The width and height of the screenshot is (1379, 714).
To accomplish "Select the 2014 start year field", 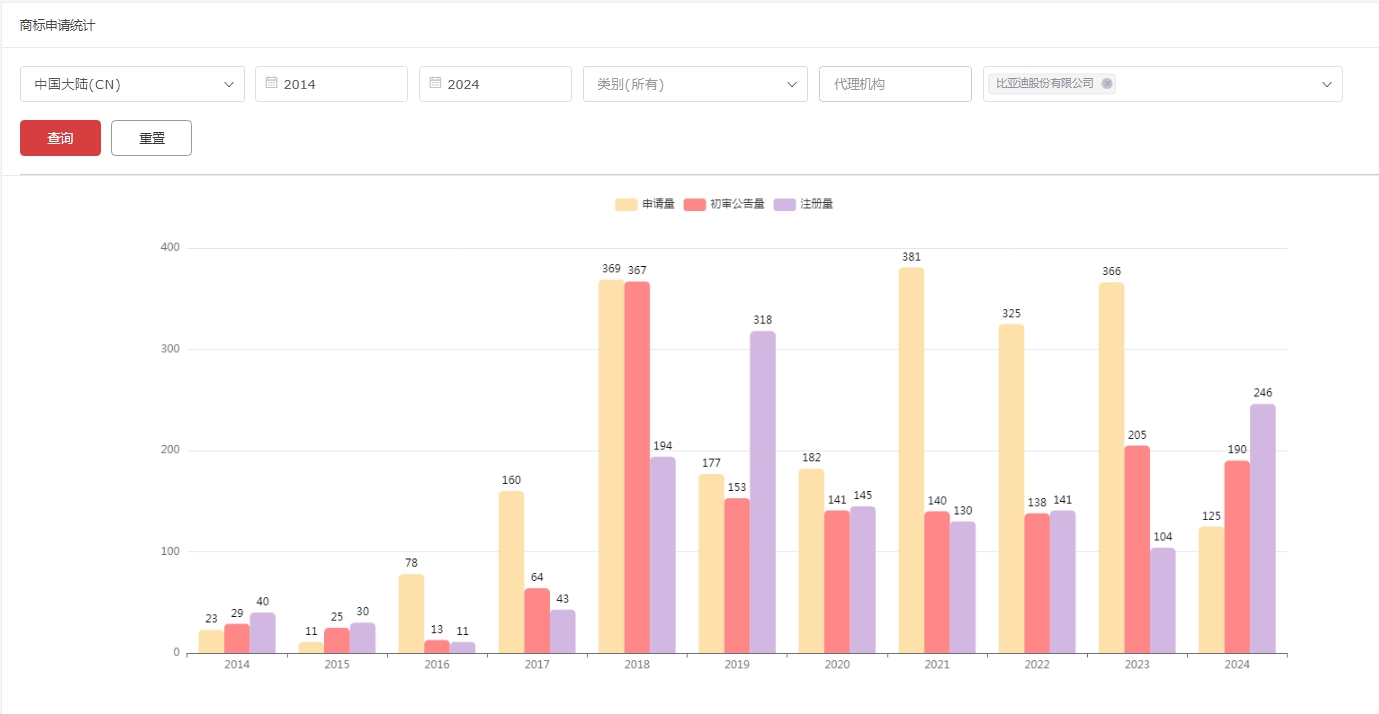I will coord(340,84).
